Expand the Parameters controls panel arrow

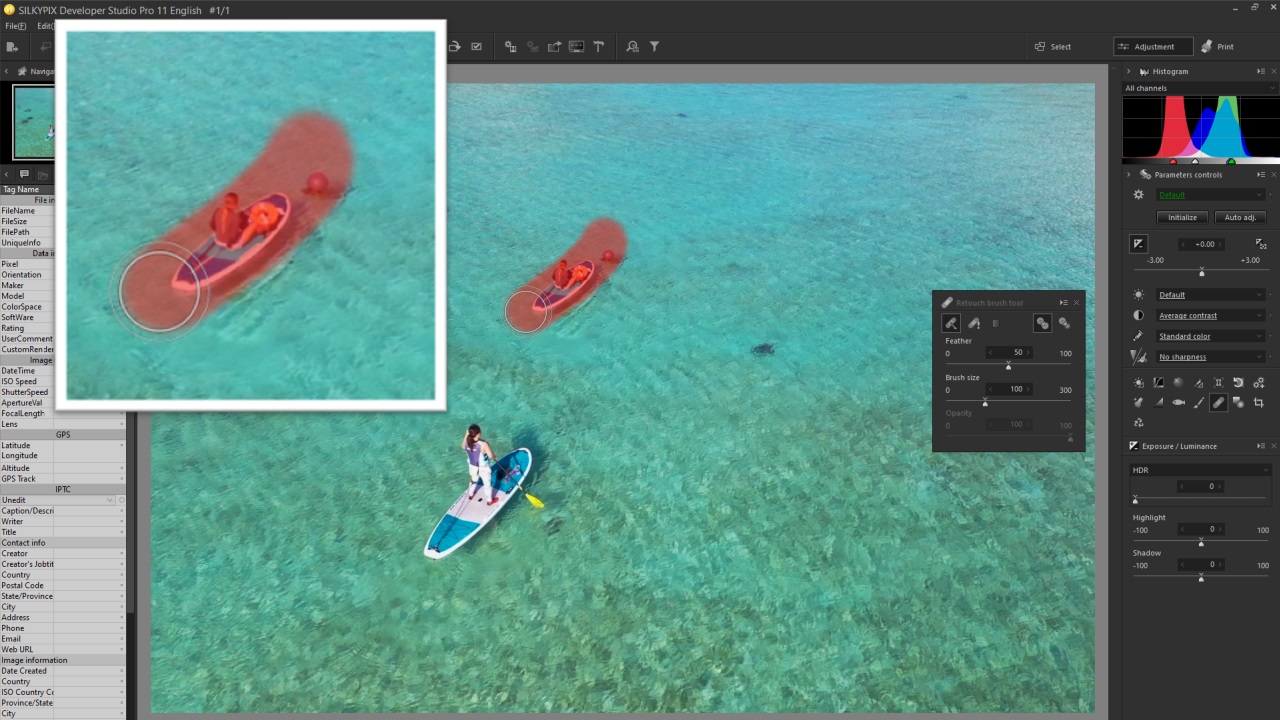tap(1129, 175)
